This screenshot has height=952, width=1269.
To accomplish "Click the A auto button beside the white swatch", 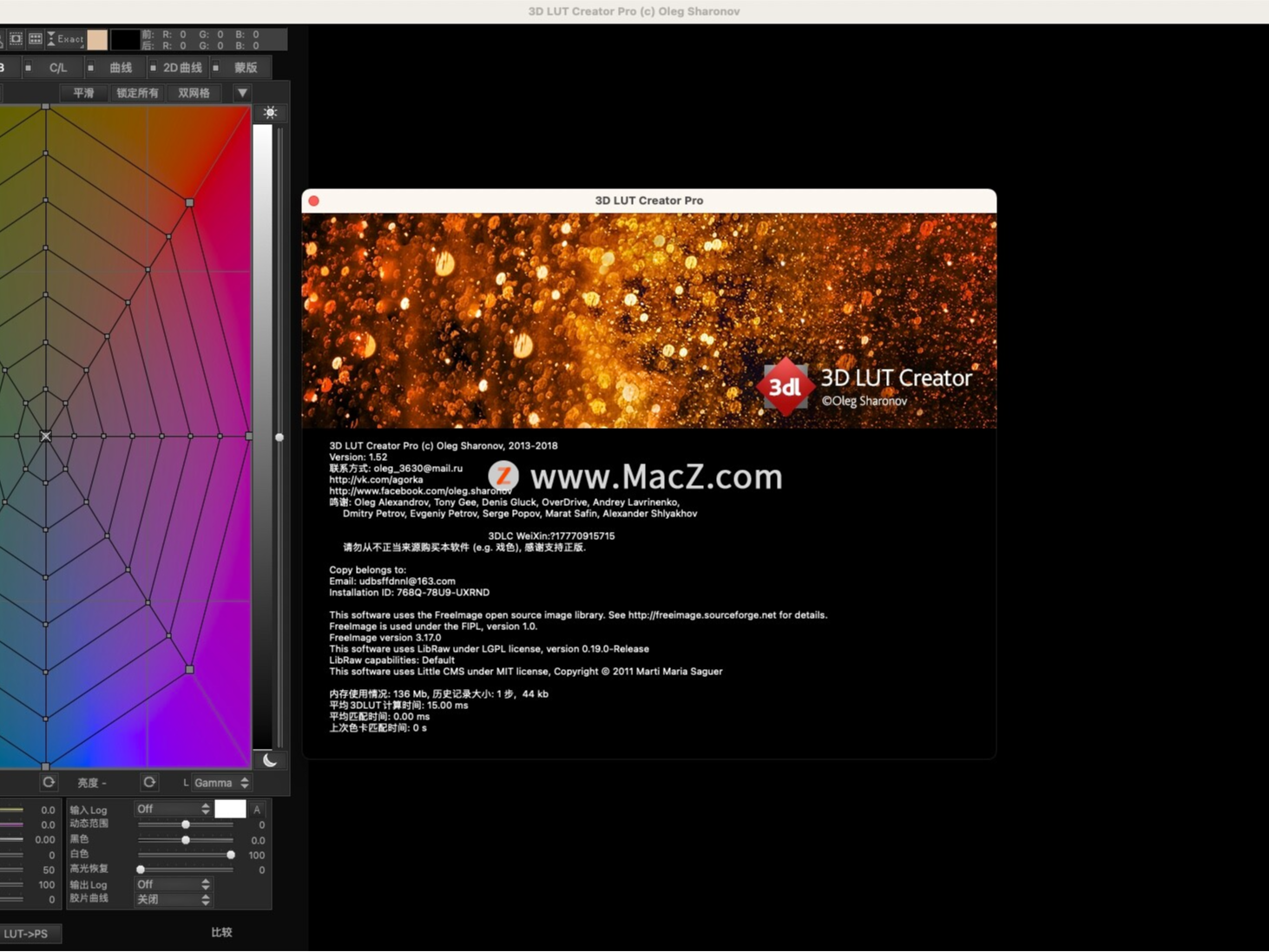I will pos(257,810).
